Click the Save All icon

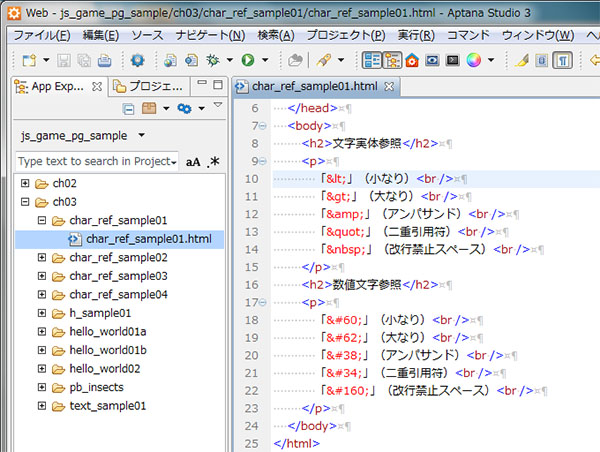point(84,60)
